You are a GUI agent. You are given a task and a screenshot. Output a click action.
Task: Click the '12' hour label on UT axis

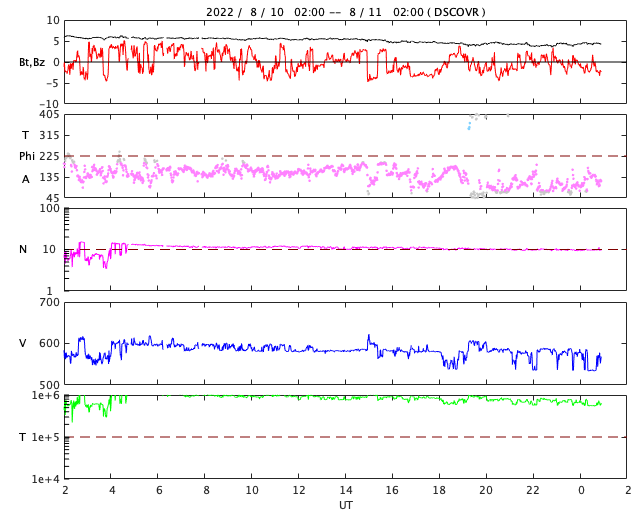[x=299, y=490]
